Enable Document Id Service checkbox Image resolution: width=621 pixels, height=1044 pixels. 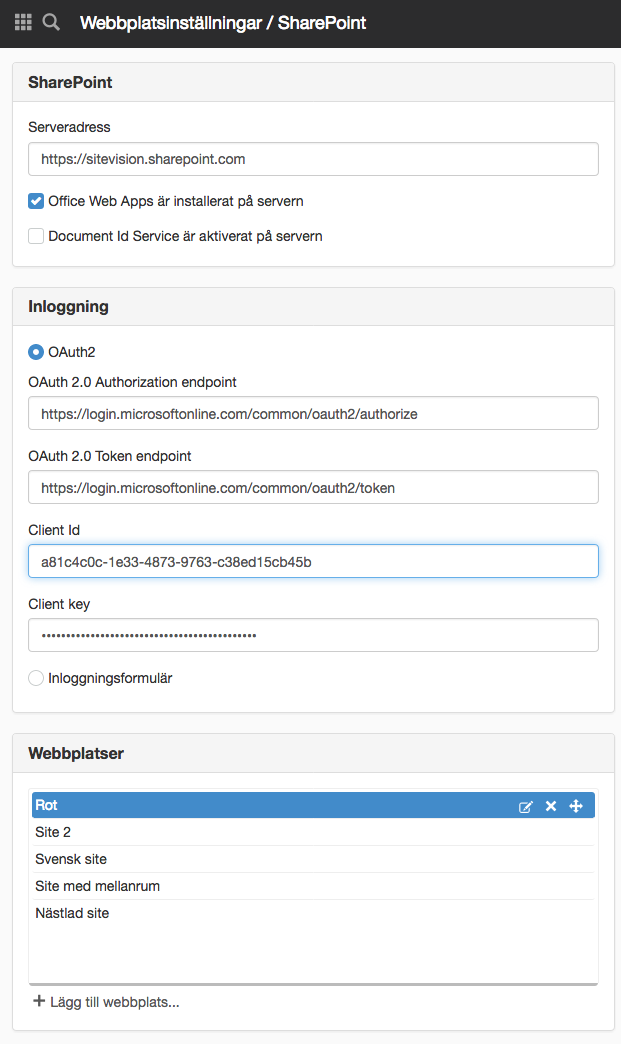click(x=36, y=236)
